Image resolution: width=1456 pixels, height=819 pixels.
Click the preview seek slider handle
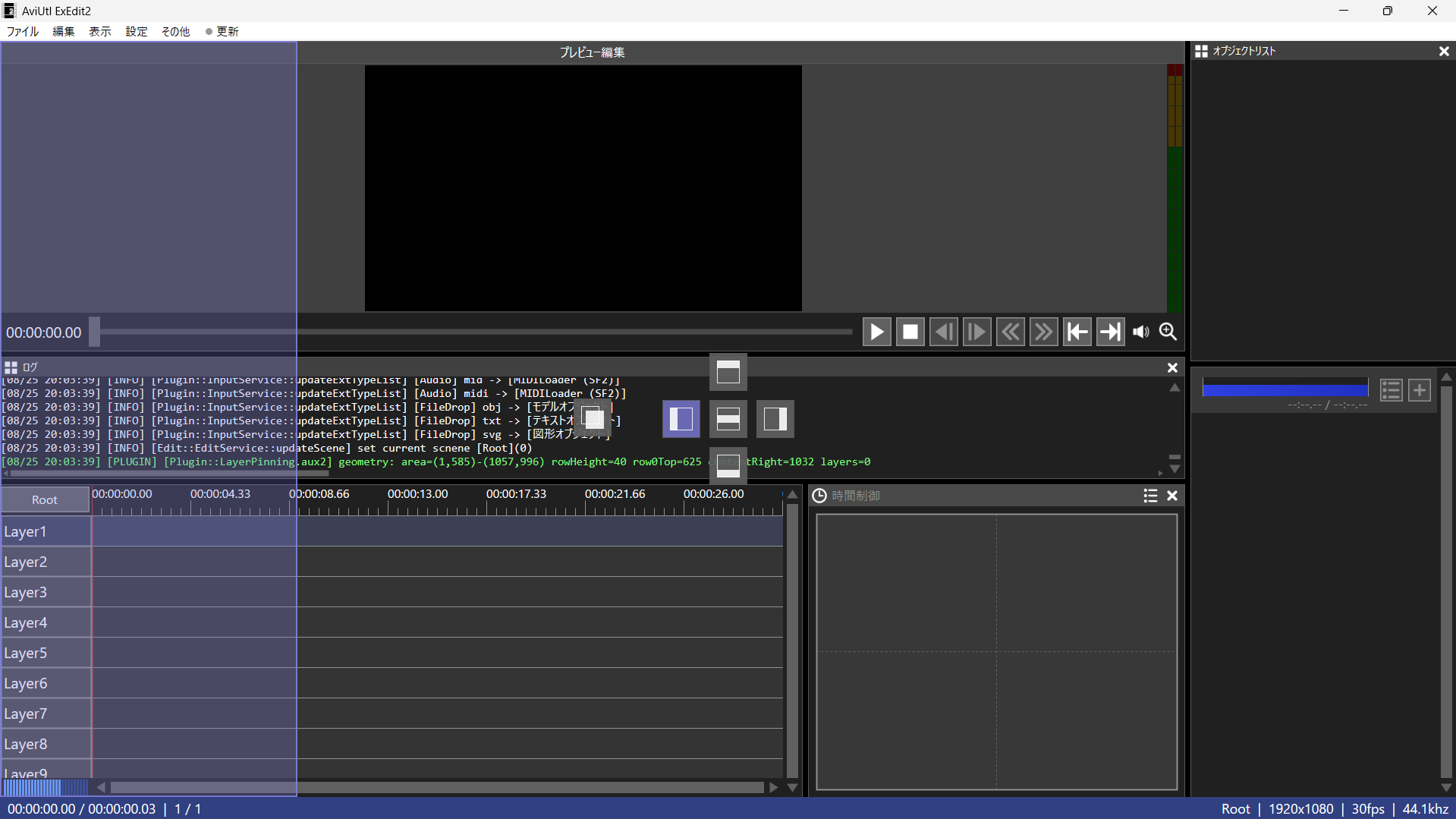[x=94, y=332]
